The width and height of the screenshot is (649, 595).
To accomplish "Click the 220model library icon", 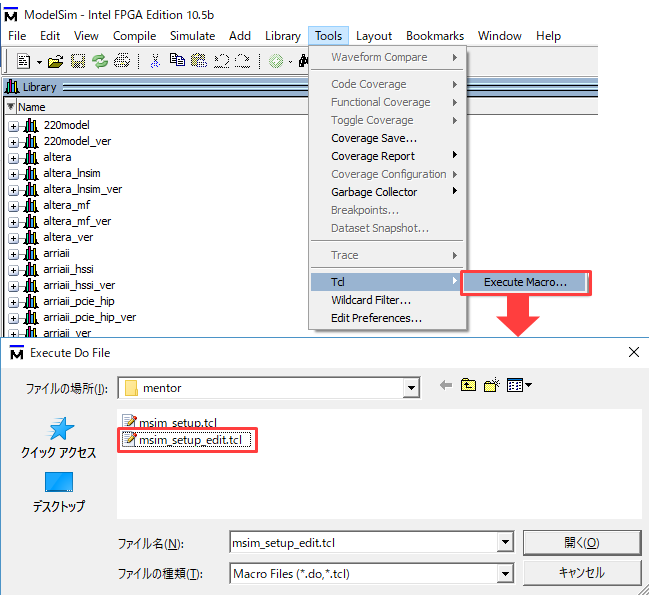I will pyautogui.click(x=31, y=125).
